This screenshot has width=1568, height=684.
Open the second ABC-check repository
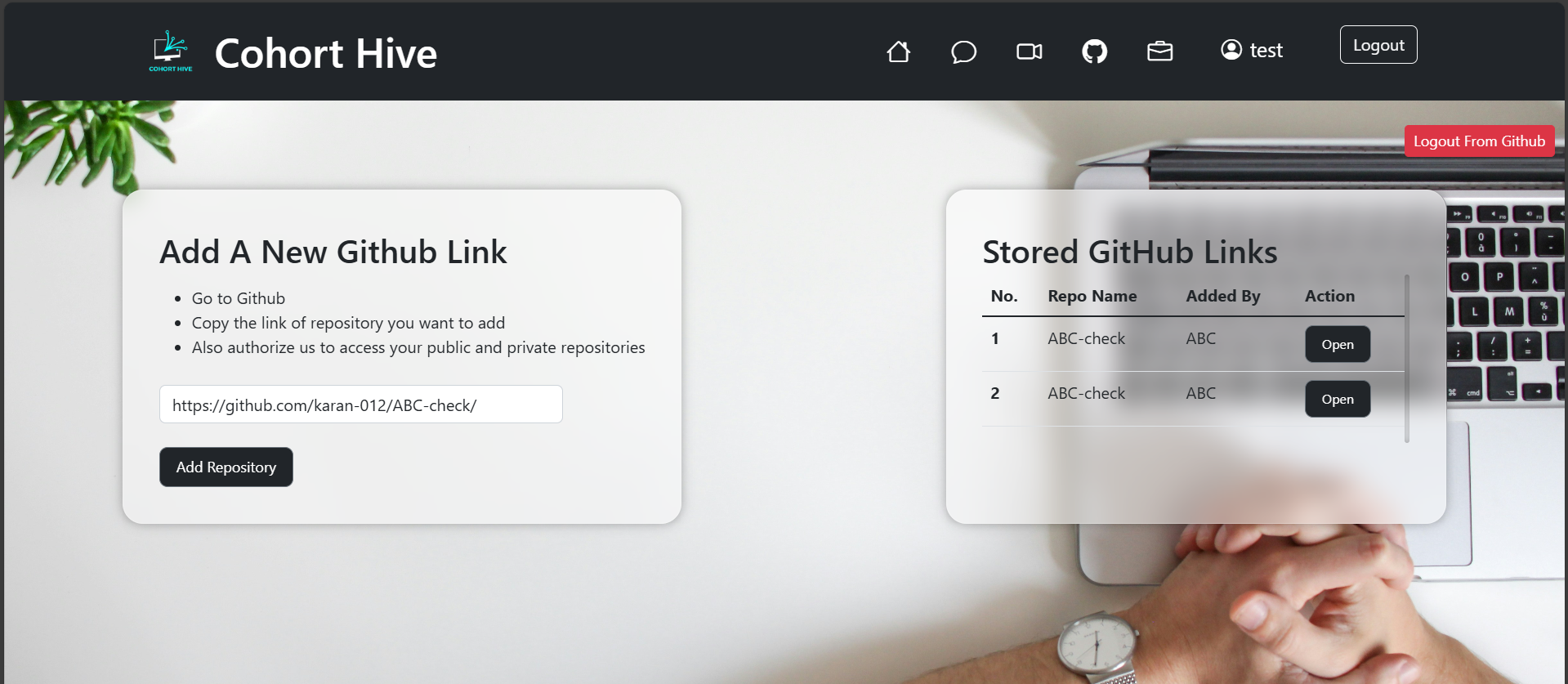[x=1338, y=399]
